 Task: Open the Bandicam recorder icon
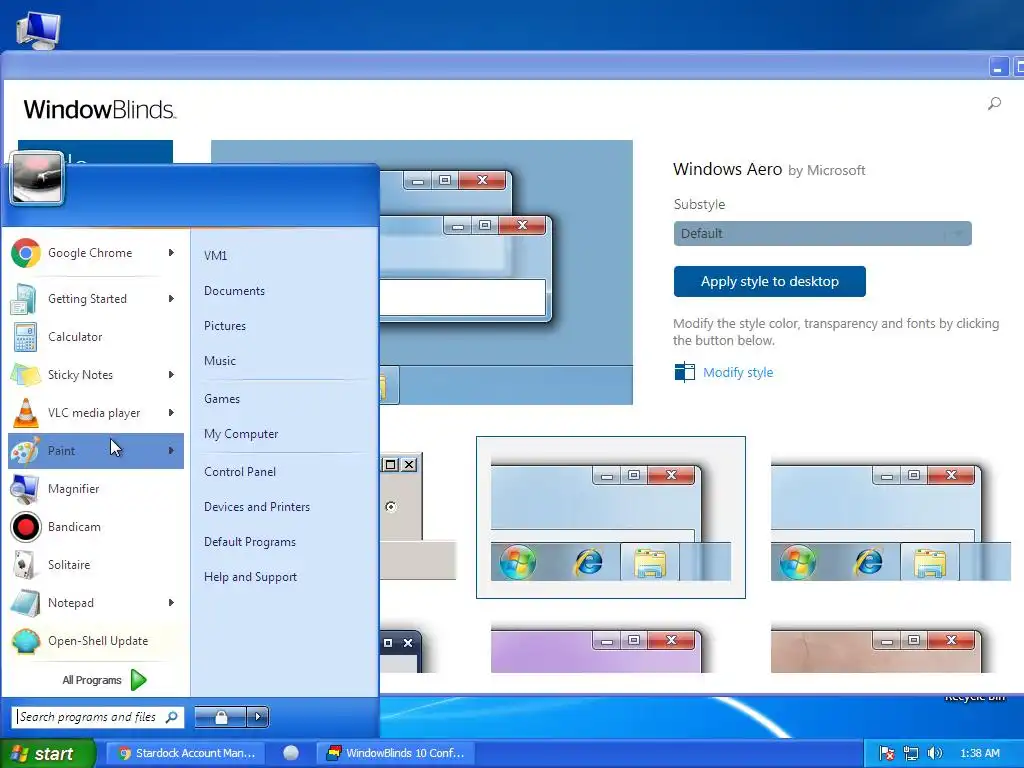[25, 527]
